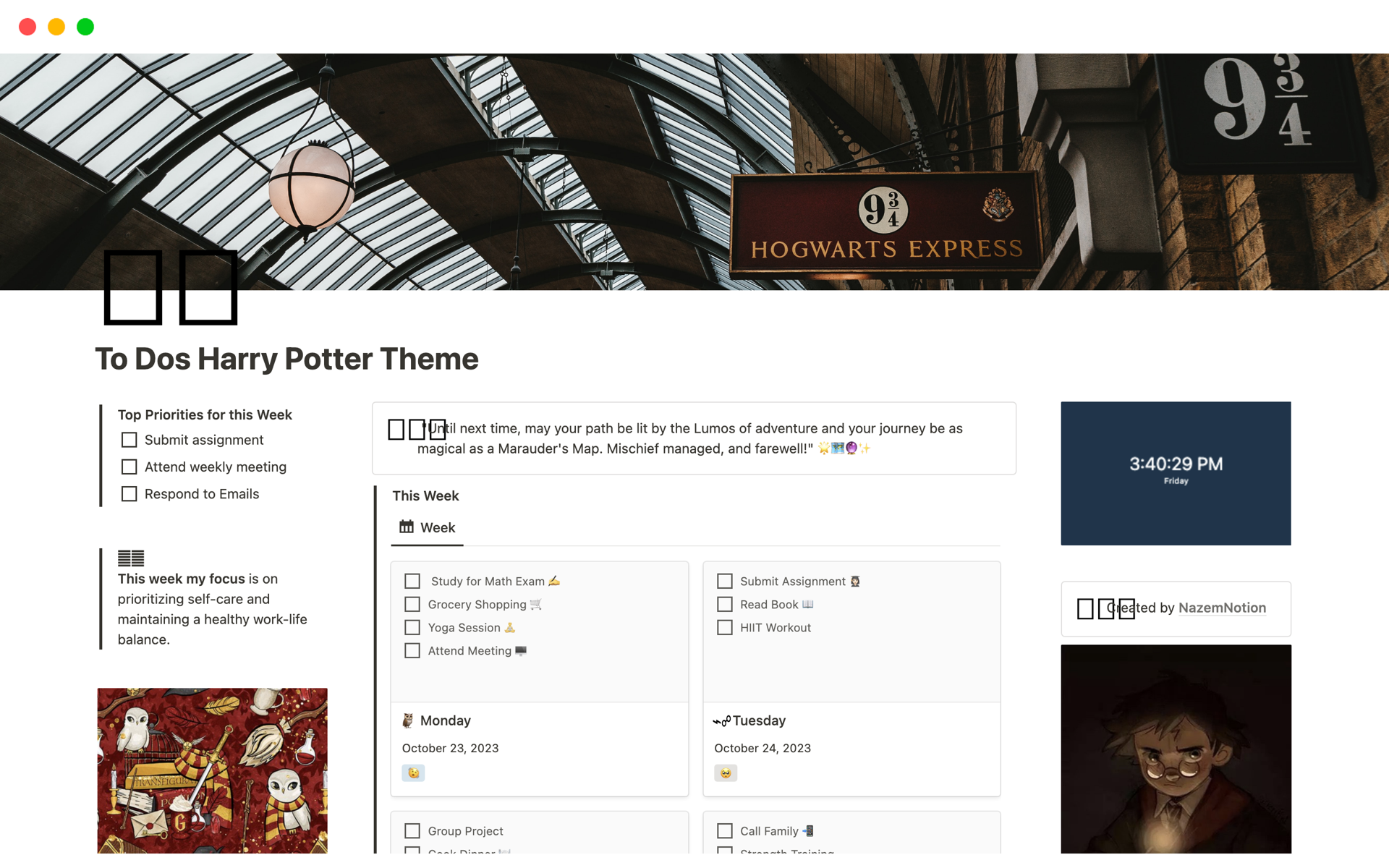Click the calendar icon beside Week tab

coord(407,527)
